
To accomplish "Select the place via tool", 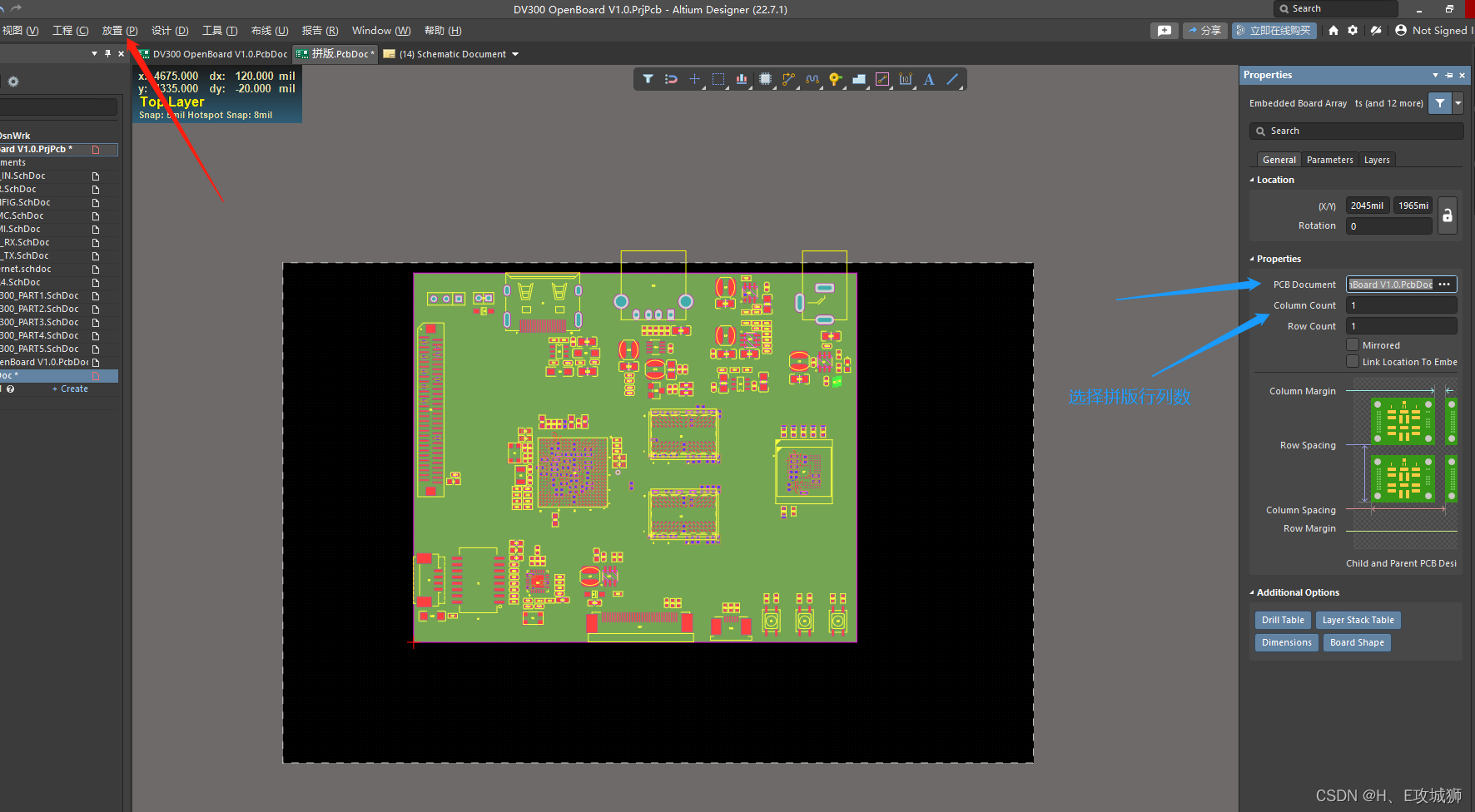I will [x=835, y=79].
